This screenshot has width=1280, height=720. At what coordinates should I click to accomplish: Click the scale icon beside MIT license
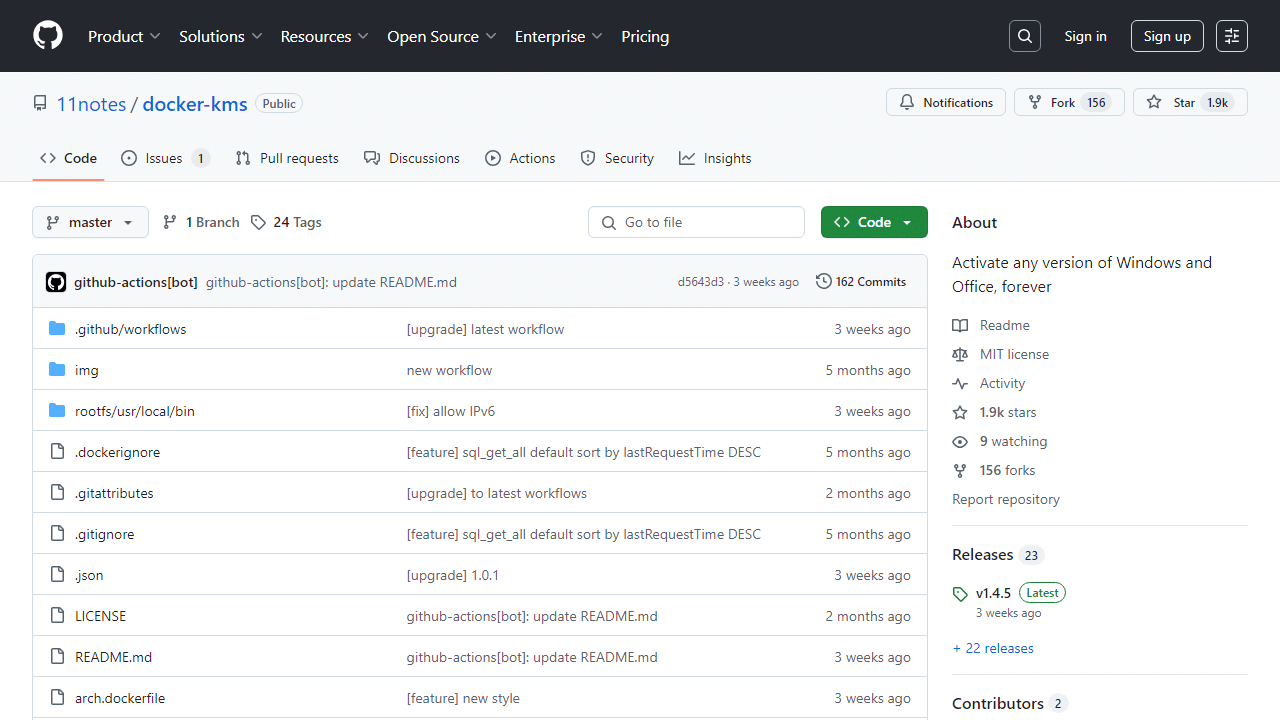point(960,354)
